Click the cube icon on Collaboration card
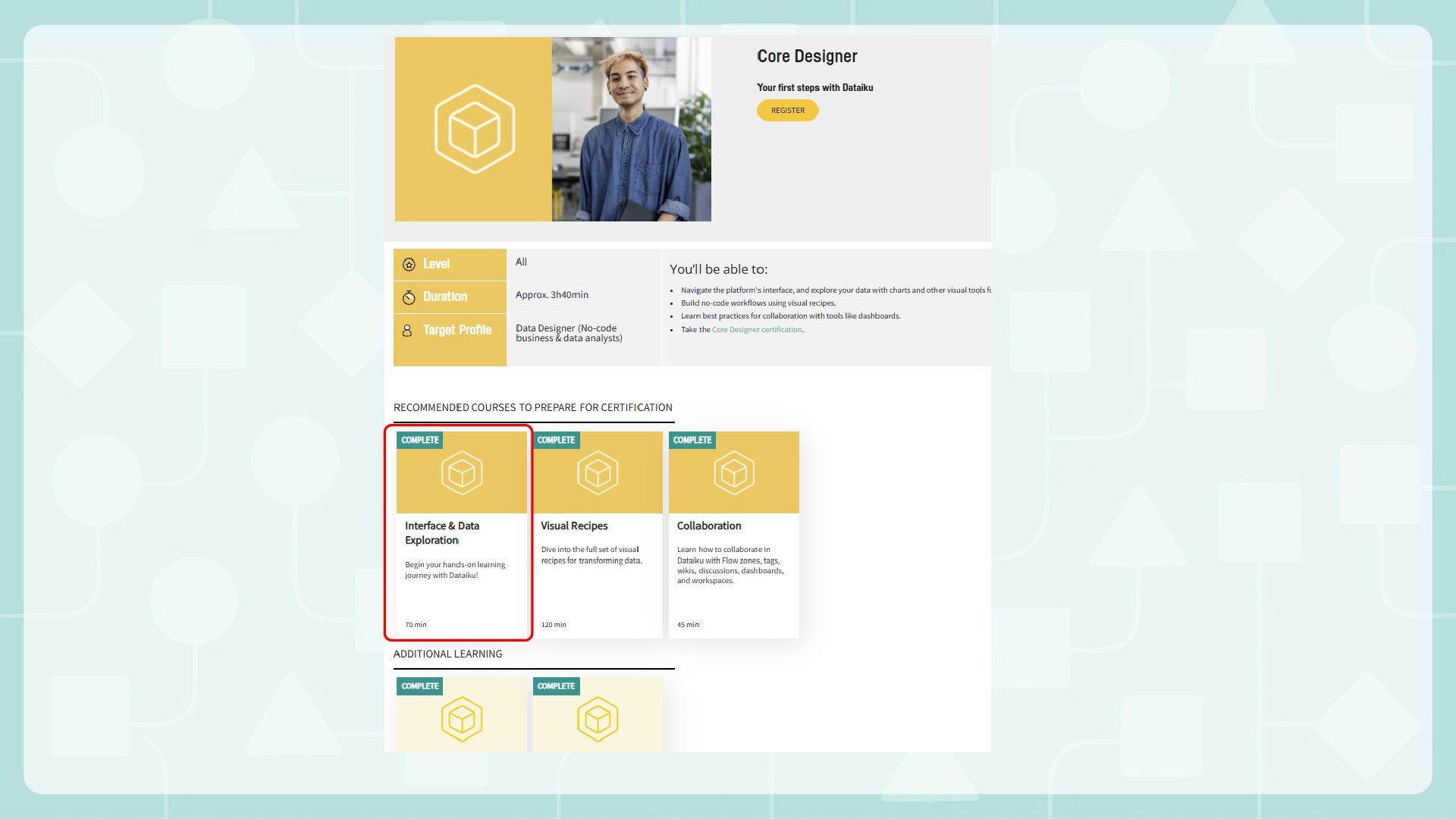 click(x=733, y=472)
